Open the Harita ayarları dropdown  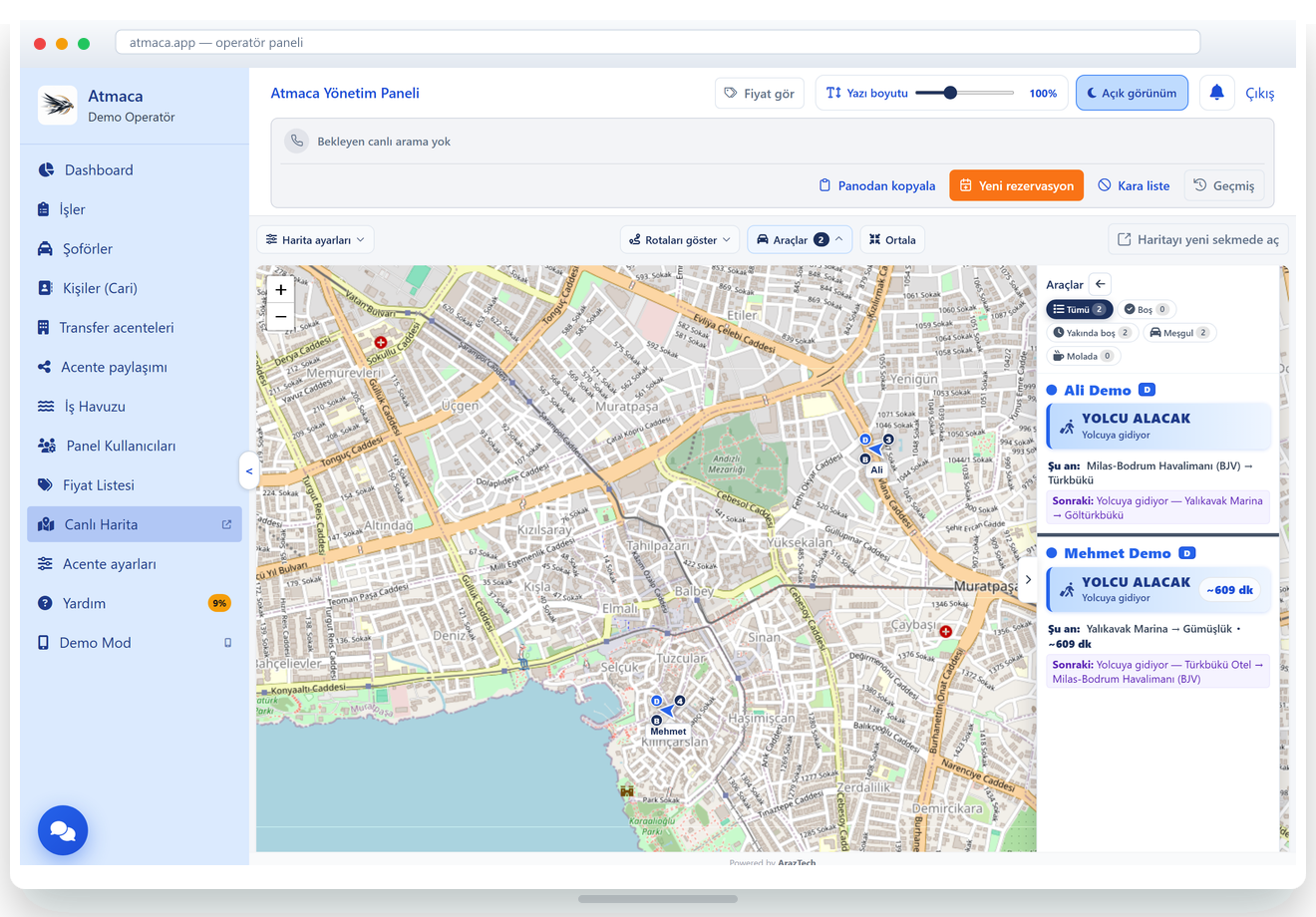315,240
